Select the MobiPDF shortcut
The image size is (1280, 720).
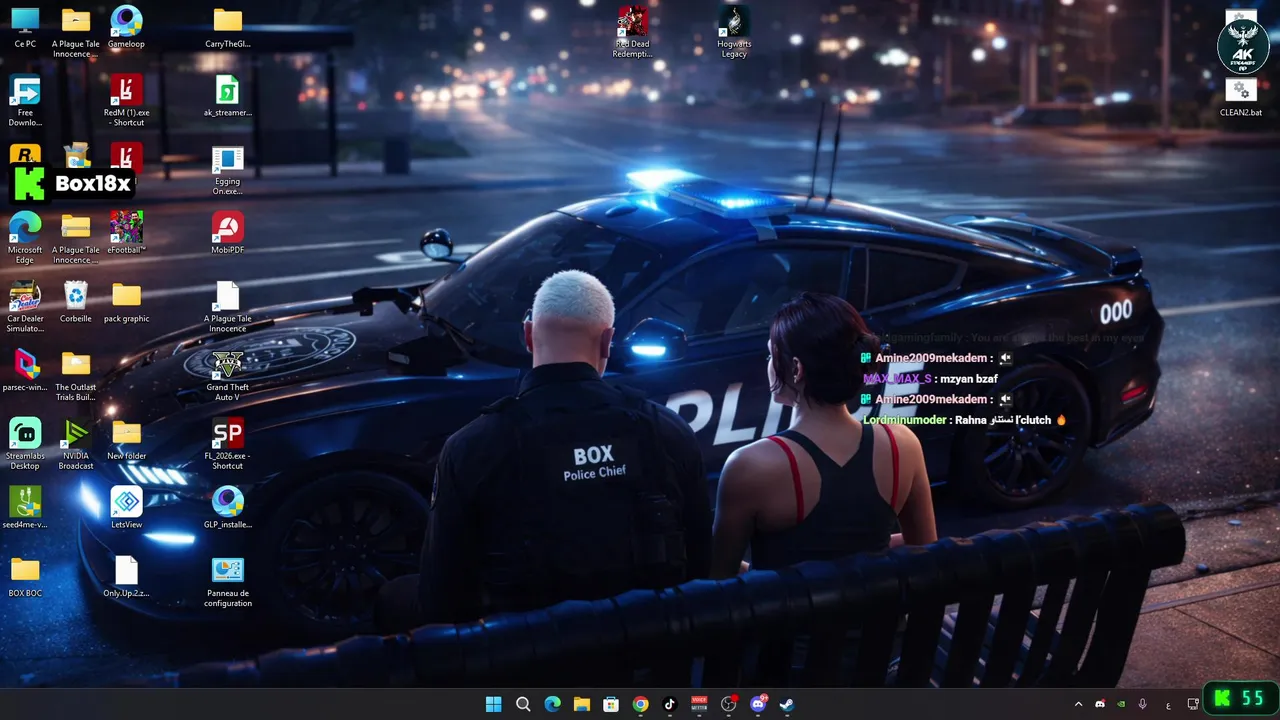point(227,233)
